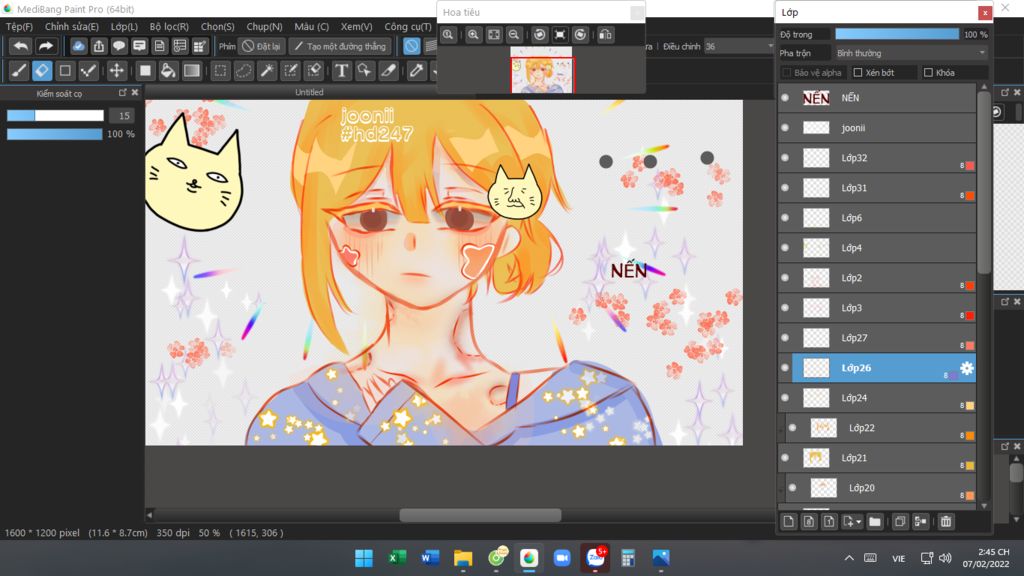Select the Lớp27 layer
This screenshot has width=1024, height=576.
coord(876,338)
